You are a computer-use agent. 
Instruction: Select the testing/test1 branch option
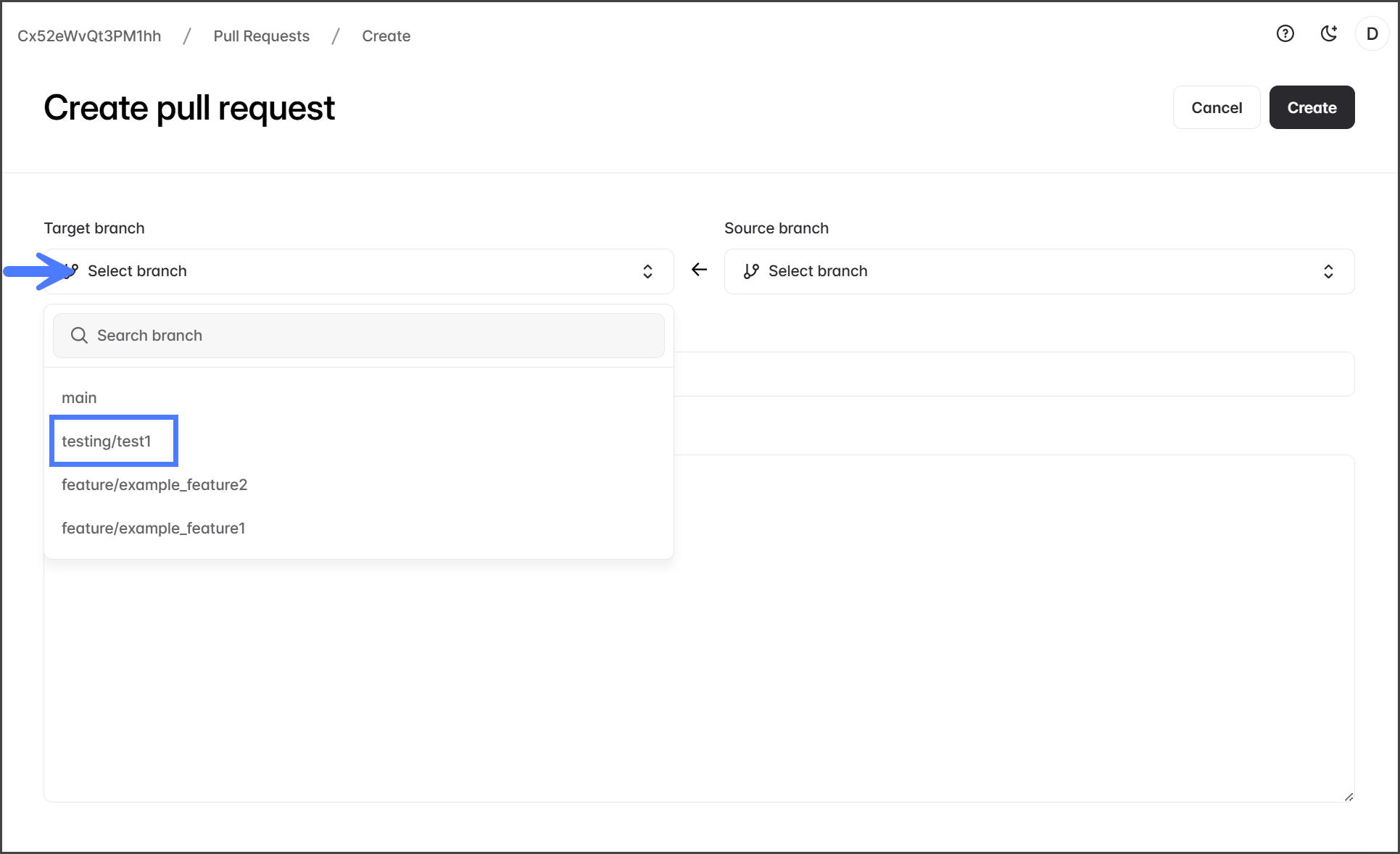pyautogui.click(x=107, y=441)
